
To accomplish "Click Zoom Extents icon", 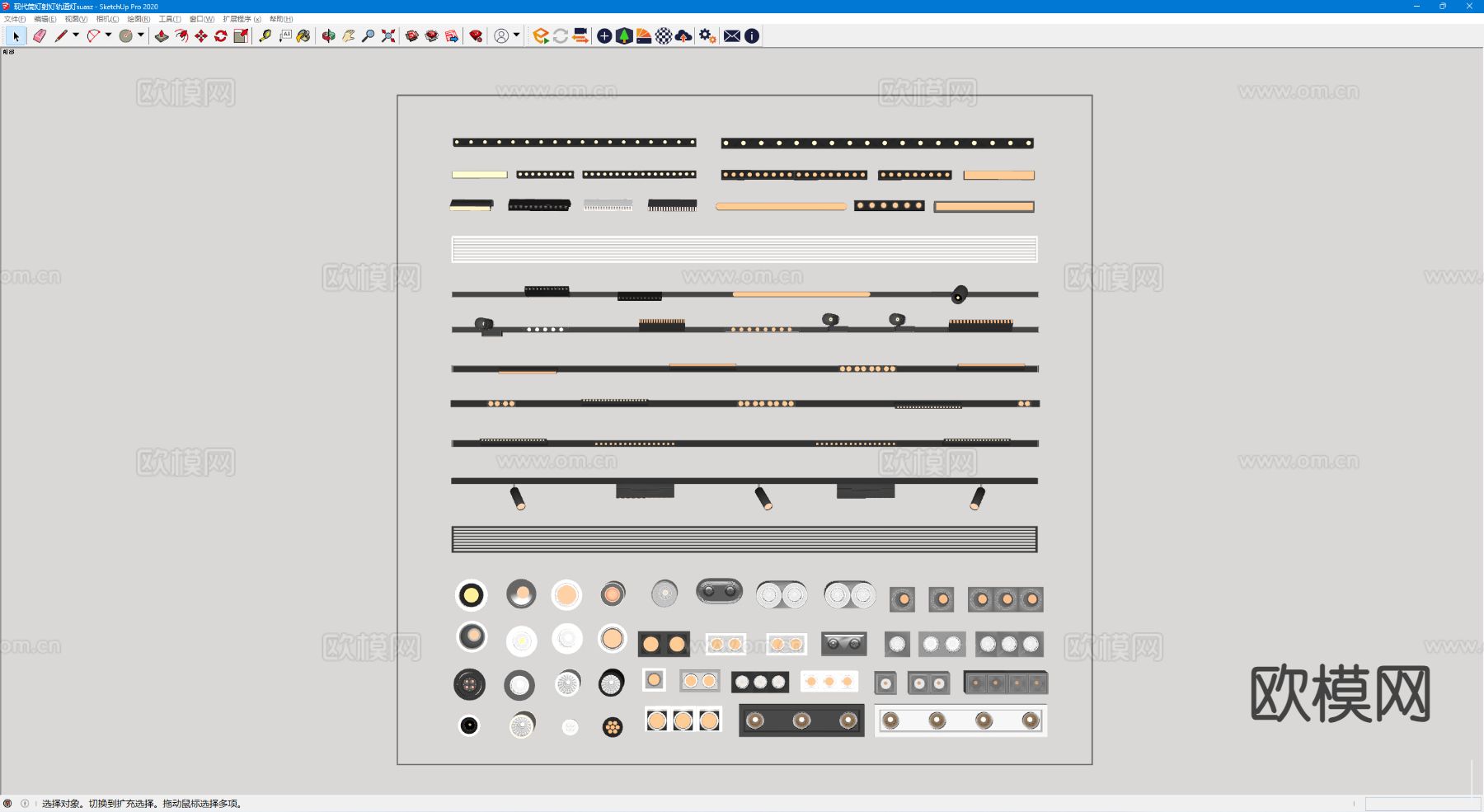I will [x=387, y=36].
